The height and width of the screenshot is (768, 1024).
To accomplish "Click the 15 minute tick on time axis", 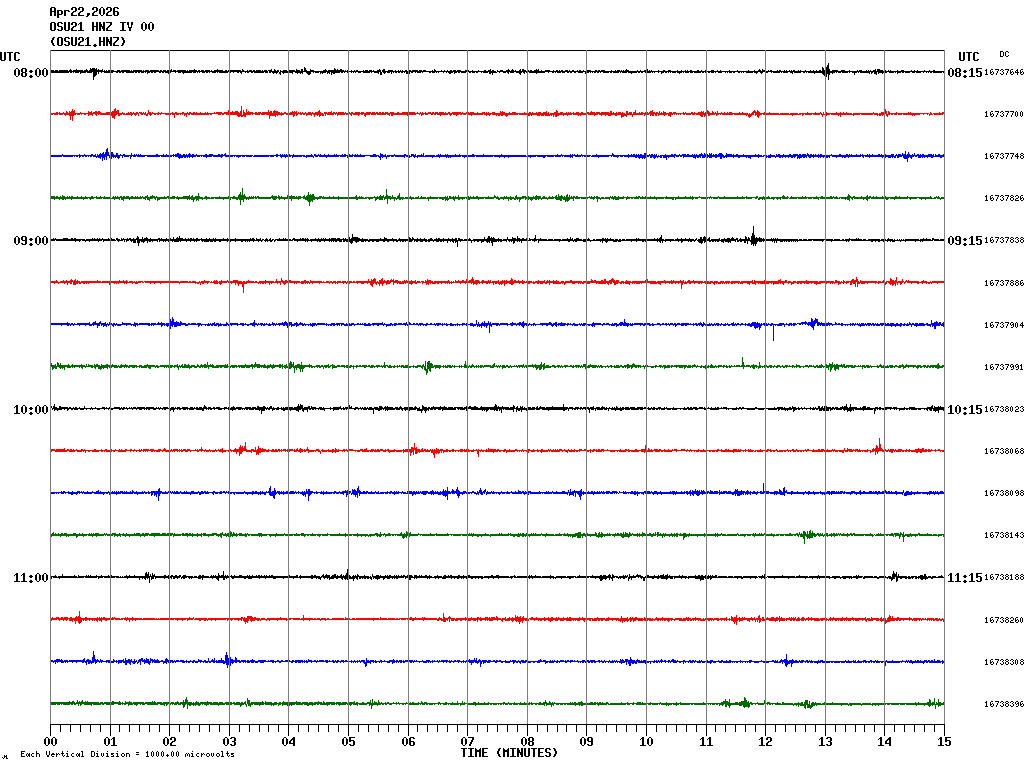I will coord(944,742).
